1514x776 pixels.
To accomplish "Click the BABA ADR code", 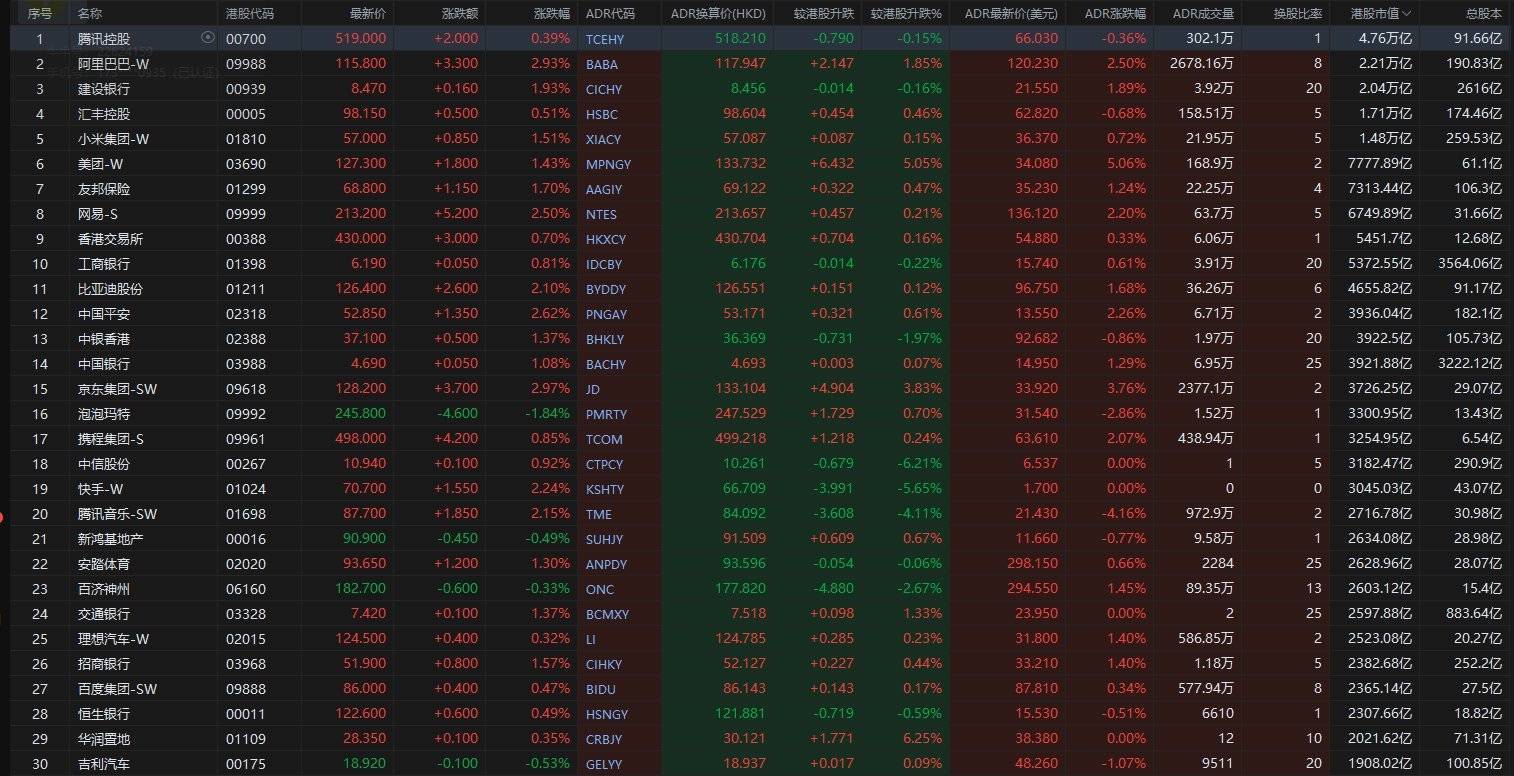I will 602,64.
